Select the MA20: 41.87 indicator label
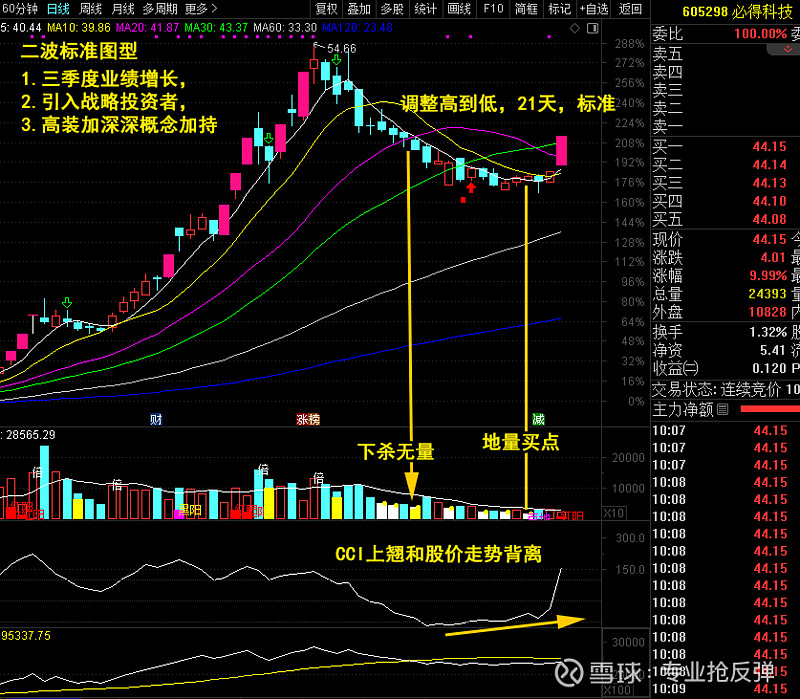This screenshot has height=699, width=800. tap(147, 28)
